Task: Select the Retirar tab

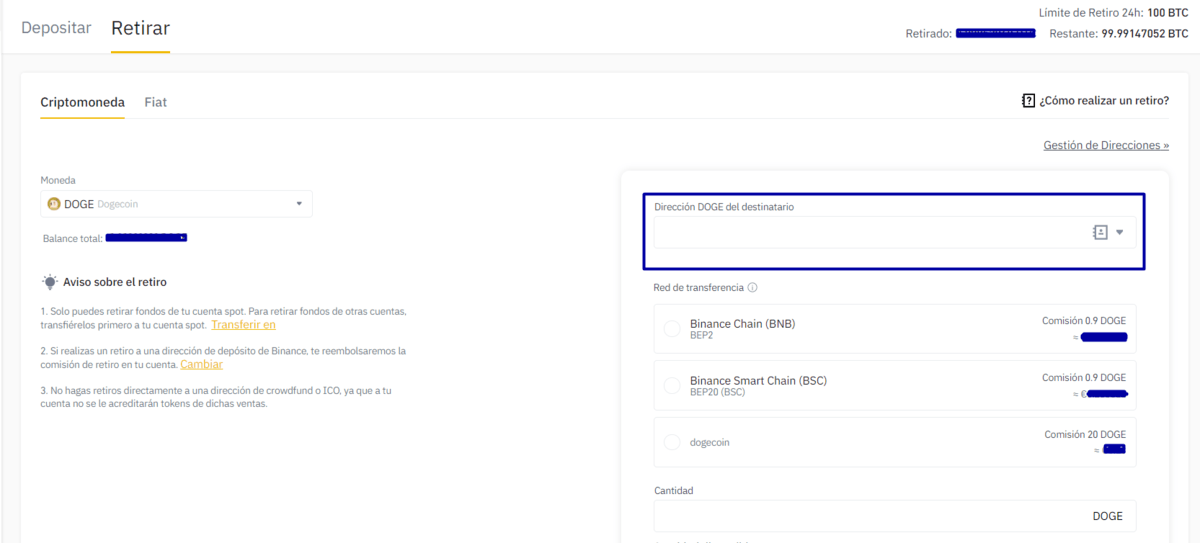Action: [140, 28]
